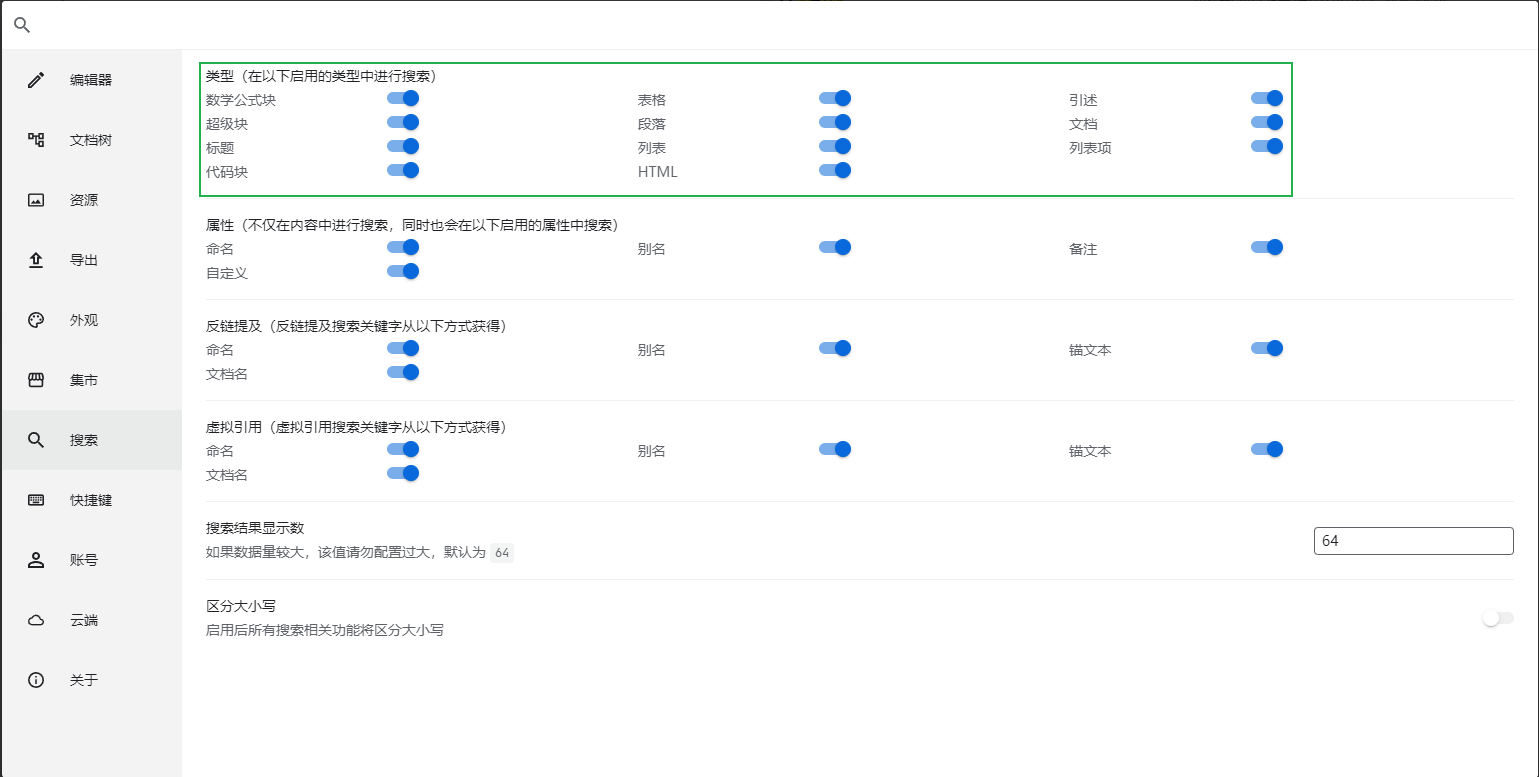Click the 类型（在以下启用的类型中进行搜索） heading
Image resolution: width=1539 pixels, height=777 pixels.
tap(320, 76)
